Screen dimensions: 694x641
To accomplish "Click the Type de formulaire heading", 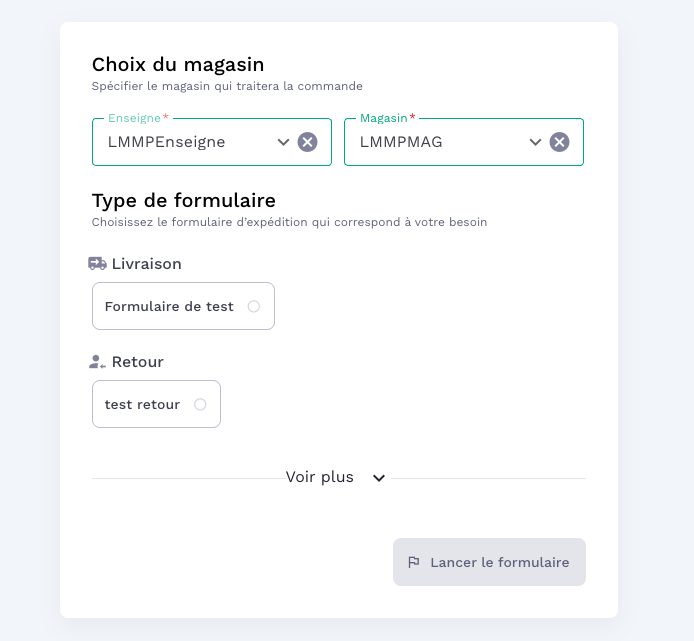I will [x=184, y=201].
